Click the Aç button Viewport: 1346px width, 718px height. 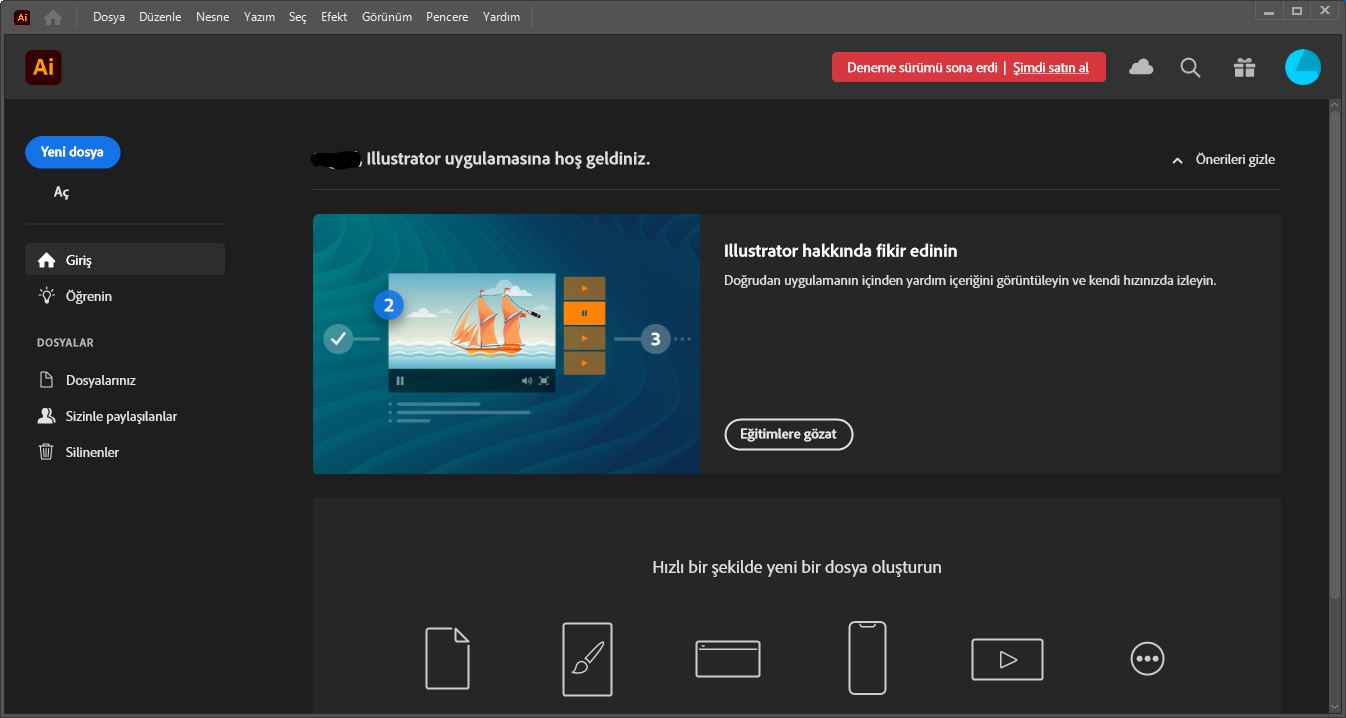[62, 192]
